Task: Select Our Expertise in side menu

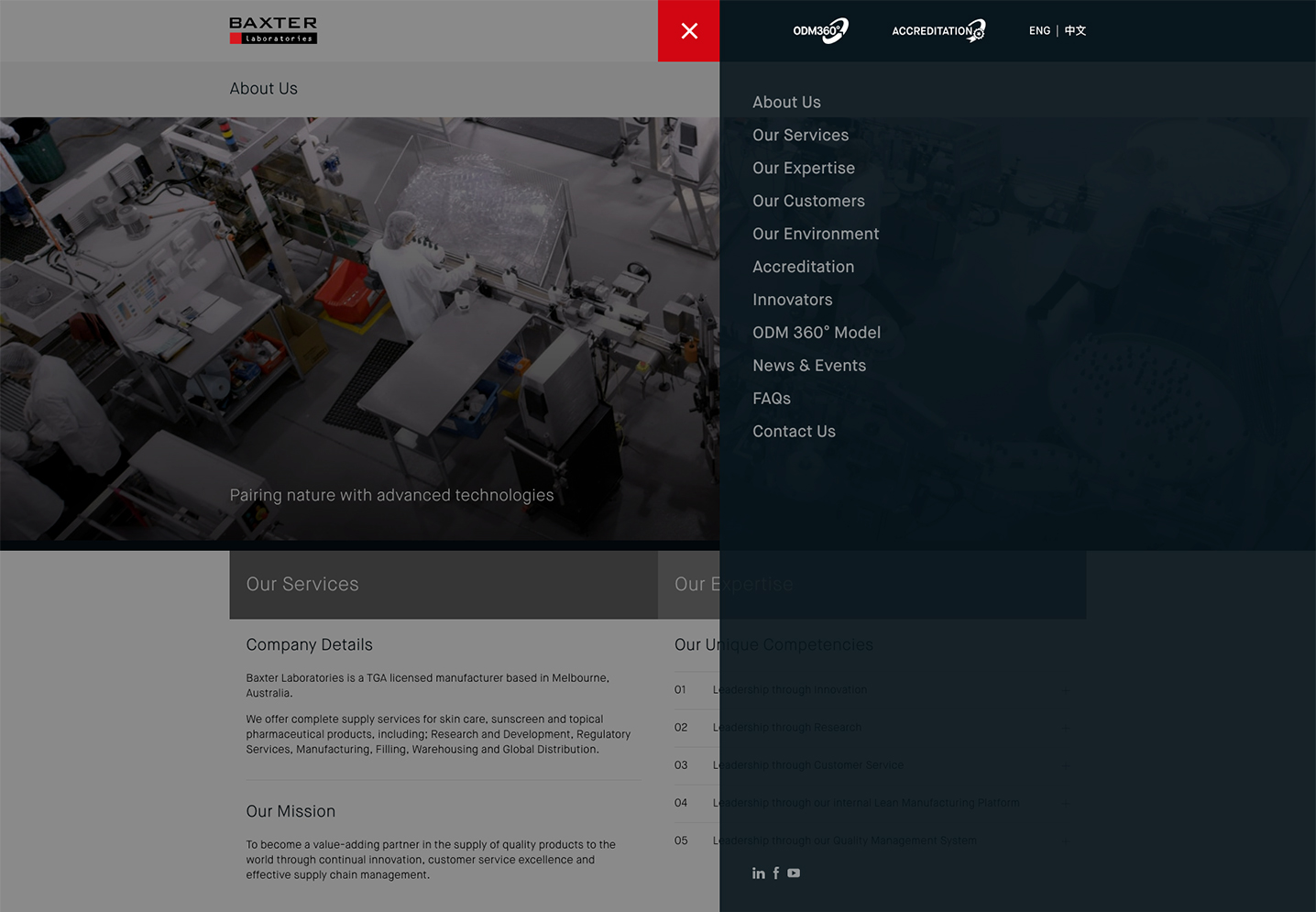Action: tap(804, 169)
